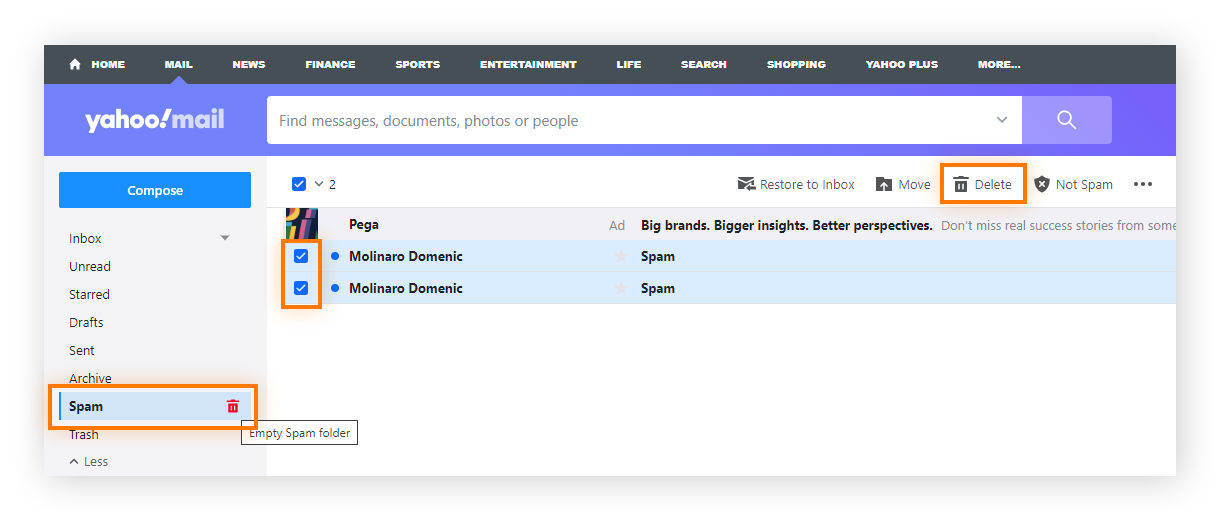Open LIFE in top navigation
Image resolution: width=1224 pixels, height=520 pixels.
pos(629,64)
